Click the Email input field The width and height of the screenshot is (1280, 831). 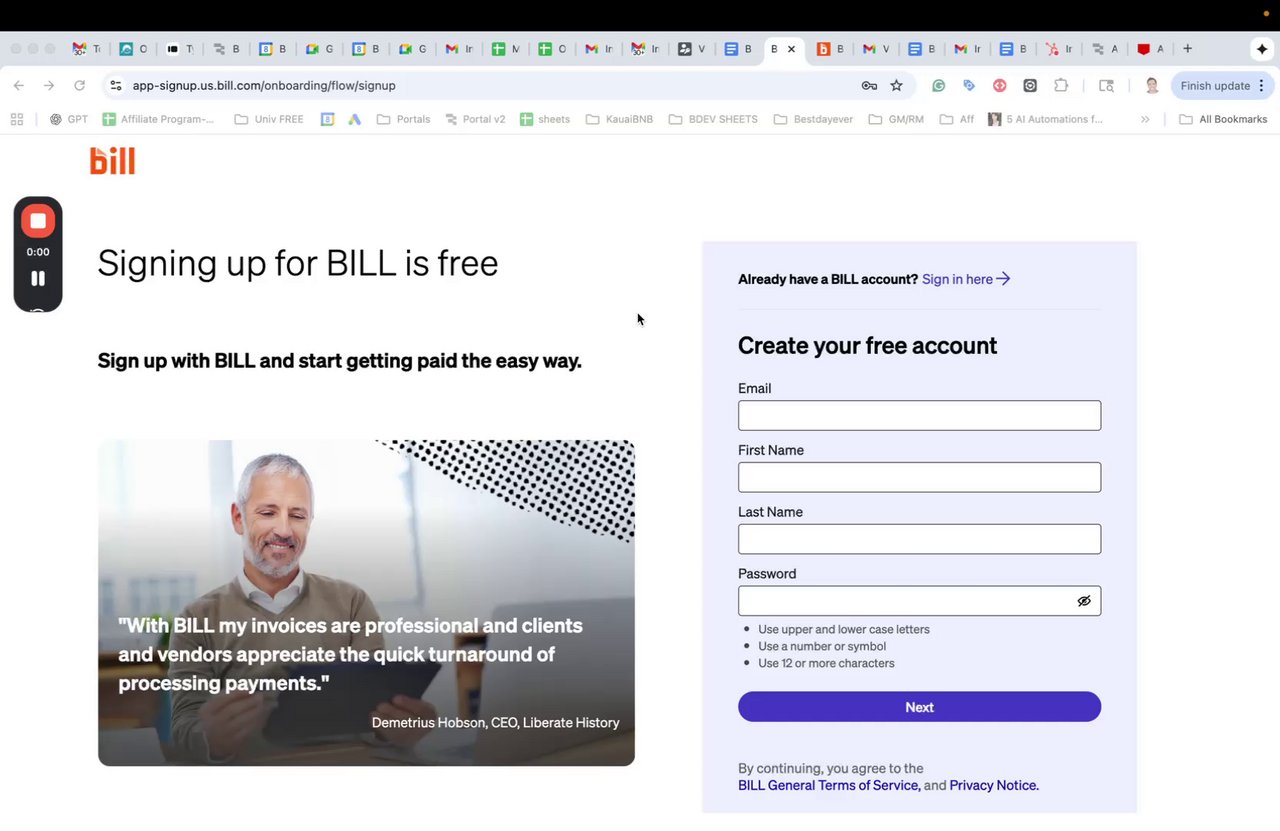pos(919,416)
